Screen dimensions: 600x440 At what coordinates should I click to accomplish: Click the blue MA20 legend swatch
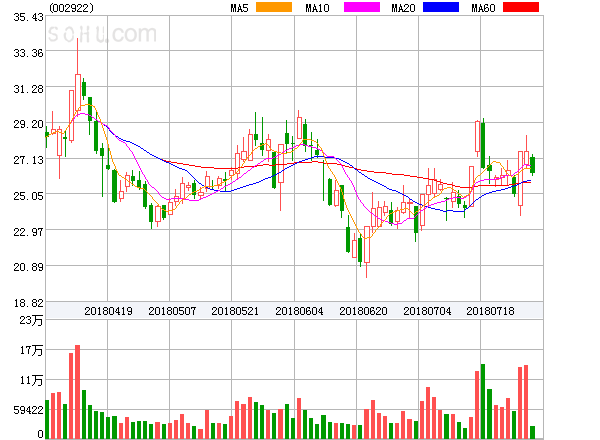[x=441, y=7]
